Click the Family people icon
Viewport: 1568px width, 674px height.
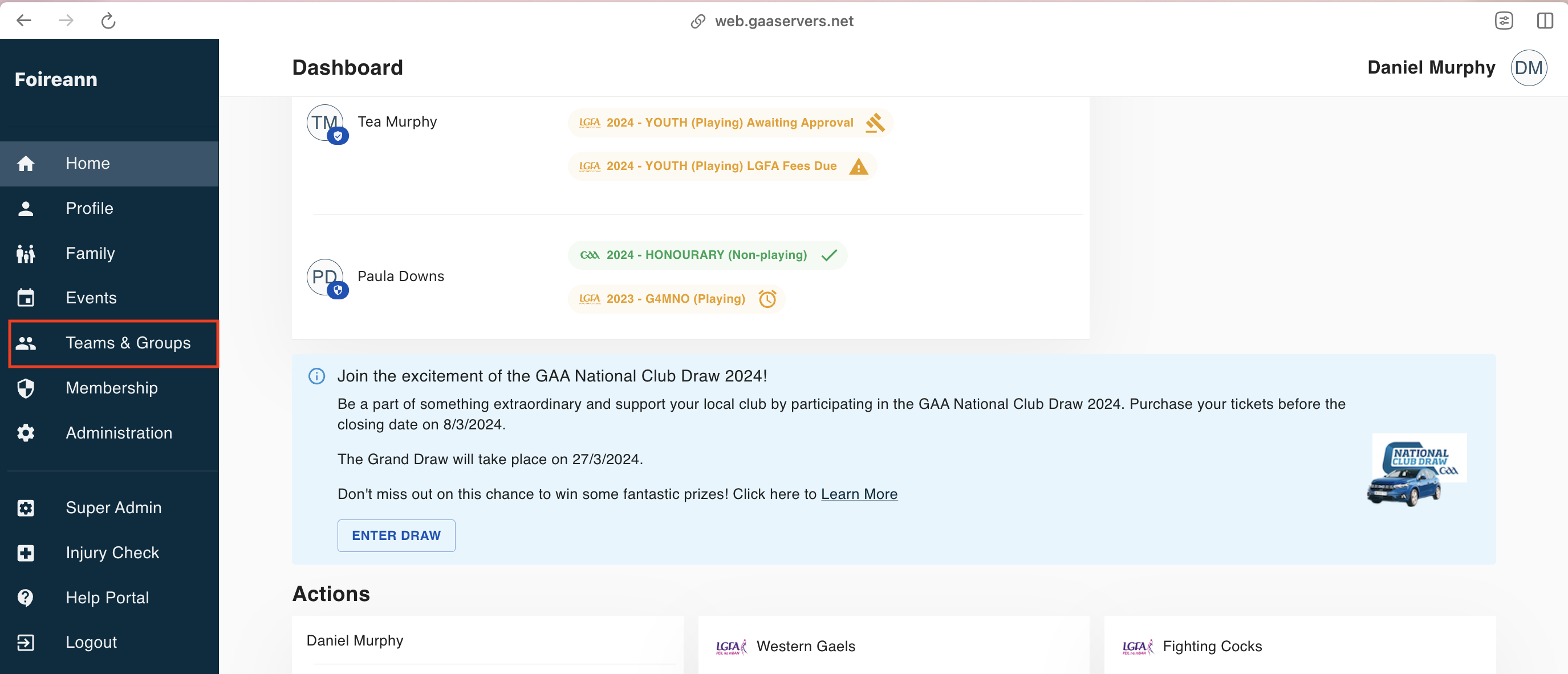[x=26, y=253]
